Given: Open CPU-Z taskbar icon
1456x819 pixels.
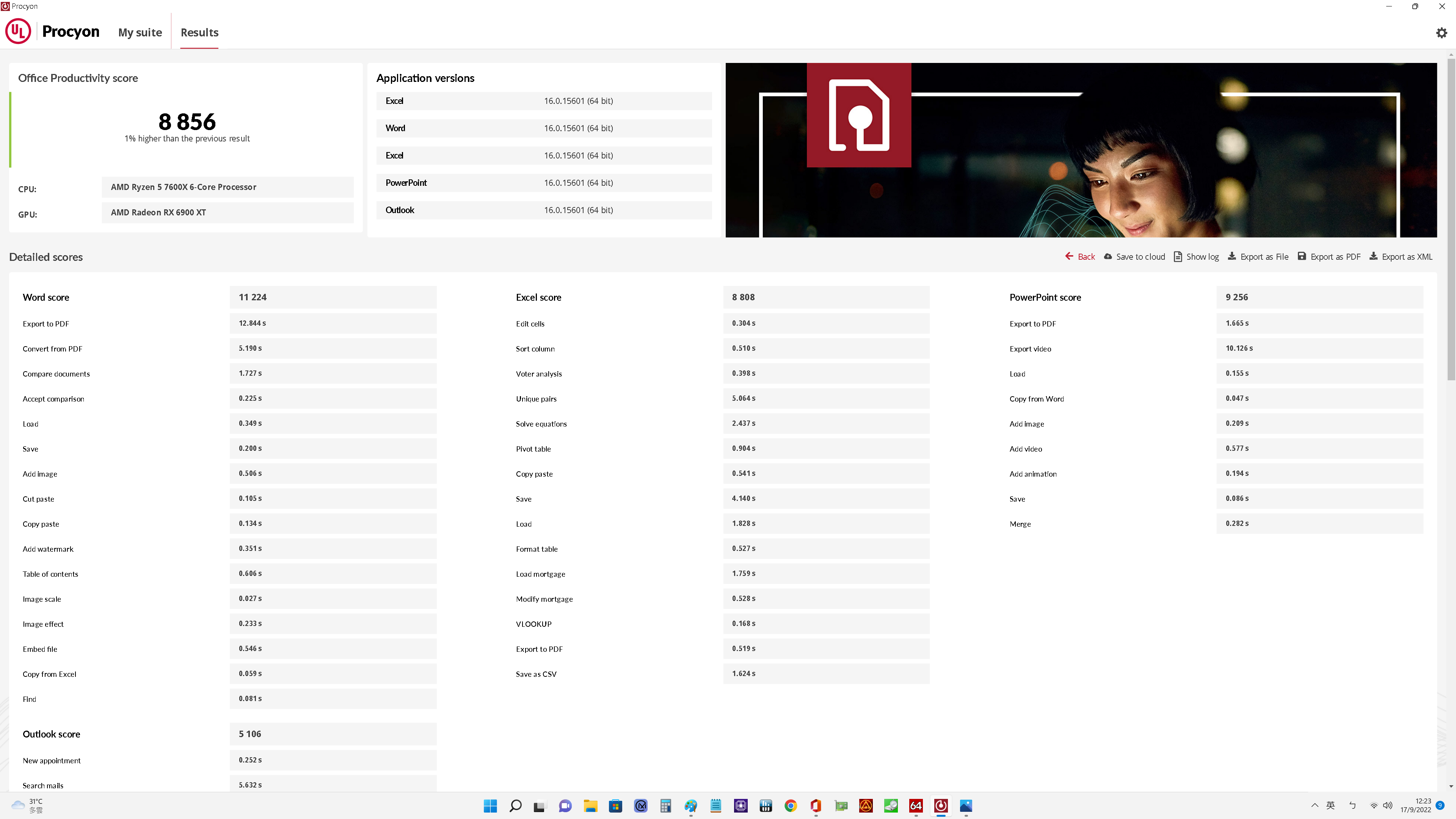Looking at the screenshot, I should 741,805.
